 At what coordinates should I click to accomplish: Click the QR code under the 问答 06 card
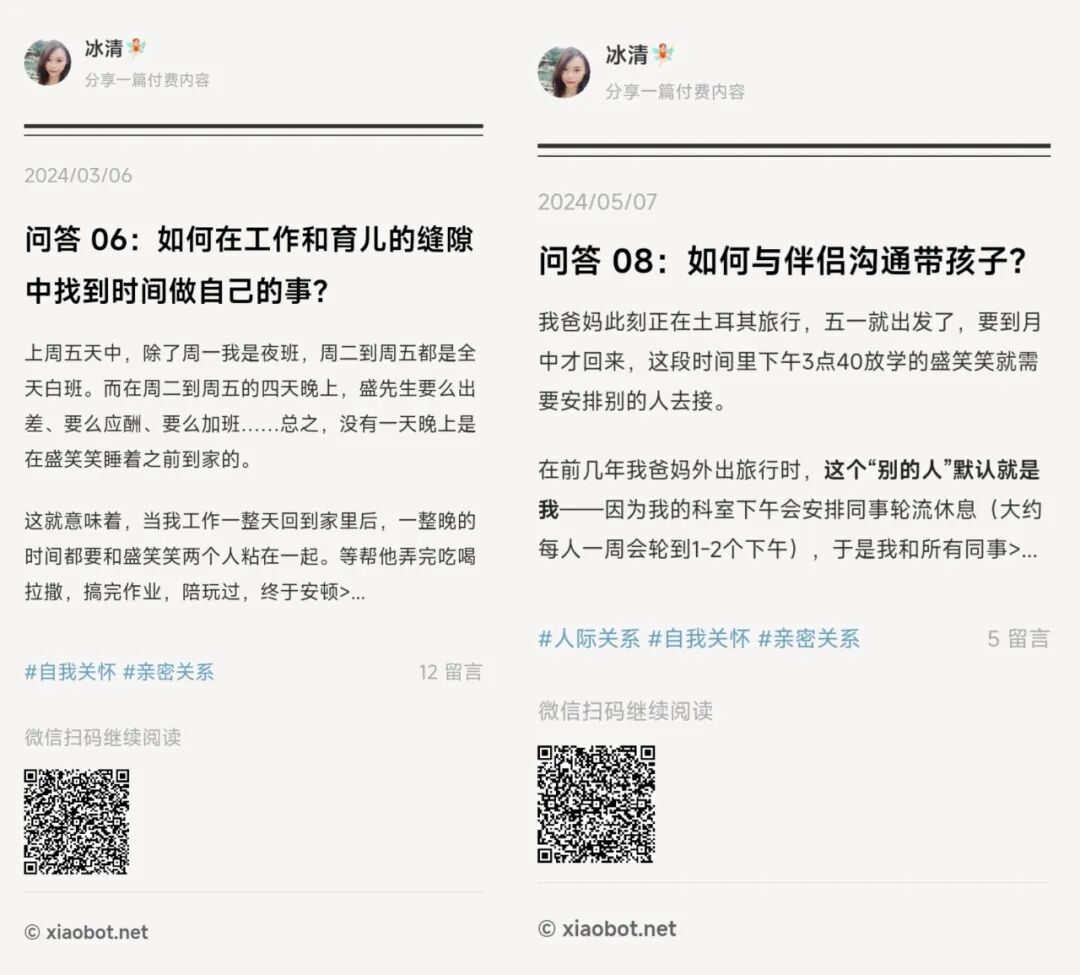tap(76, 822)
